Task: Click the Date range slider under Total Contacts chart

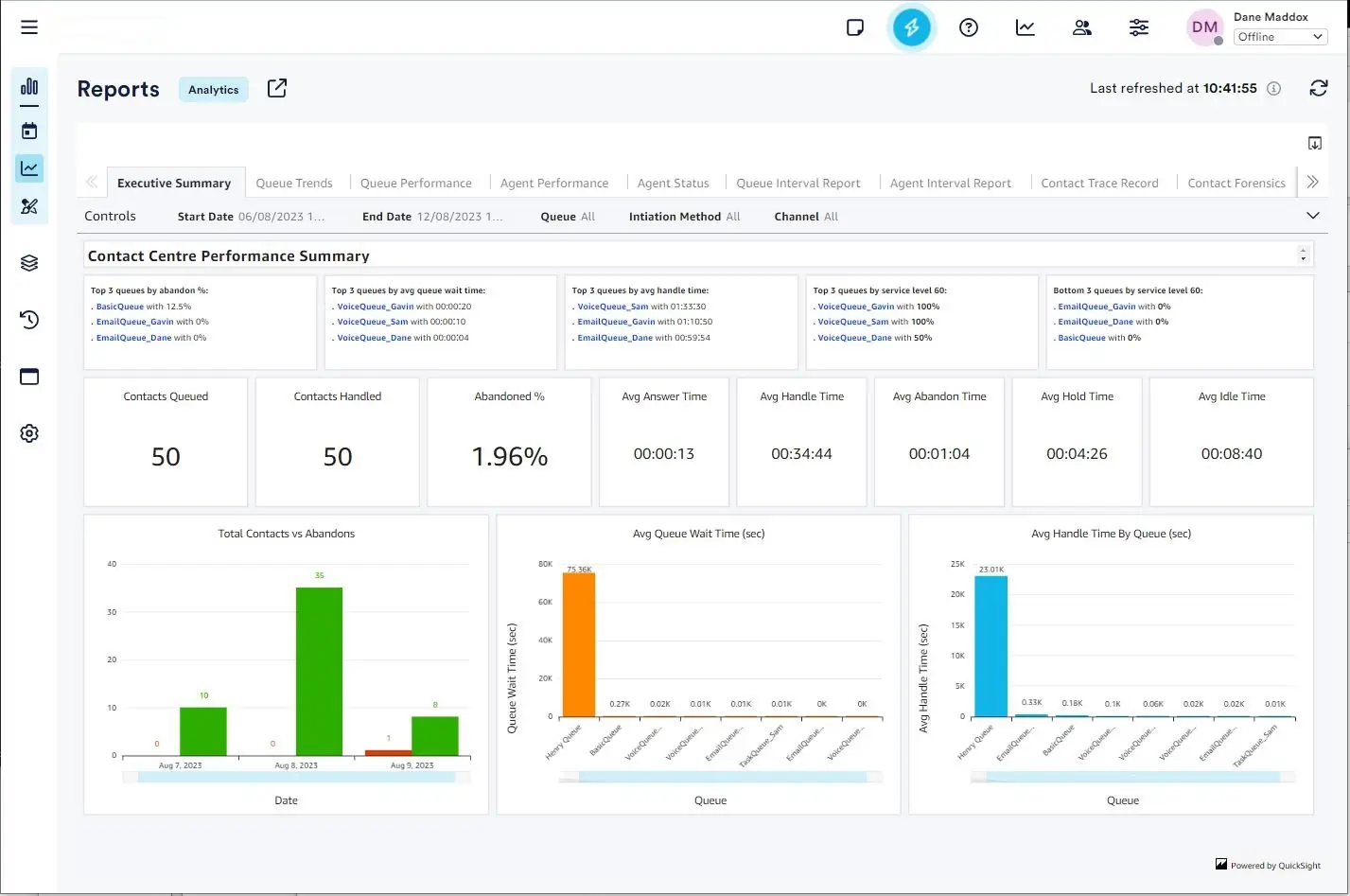Action: 296,777
